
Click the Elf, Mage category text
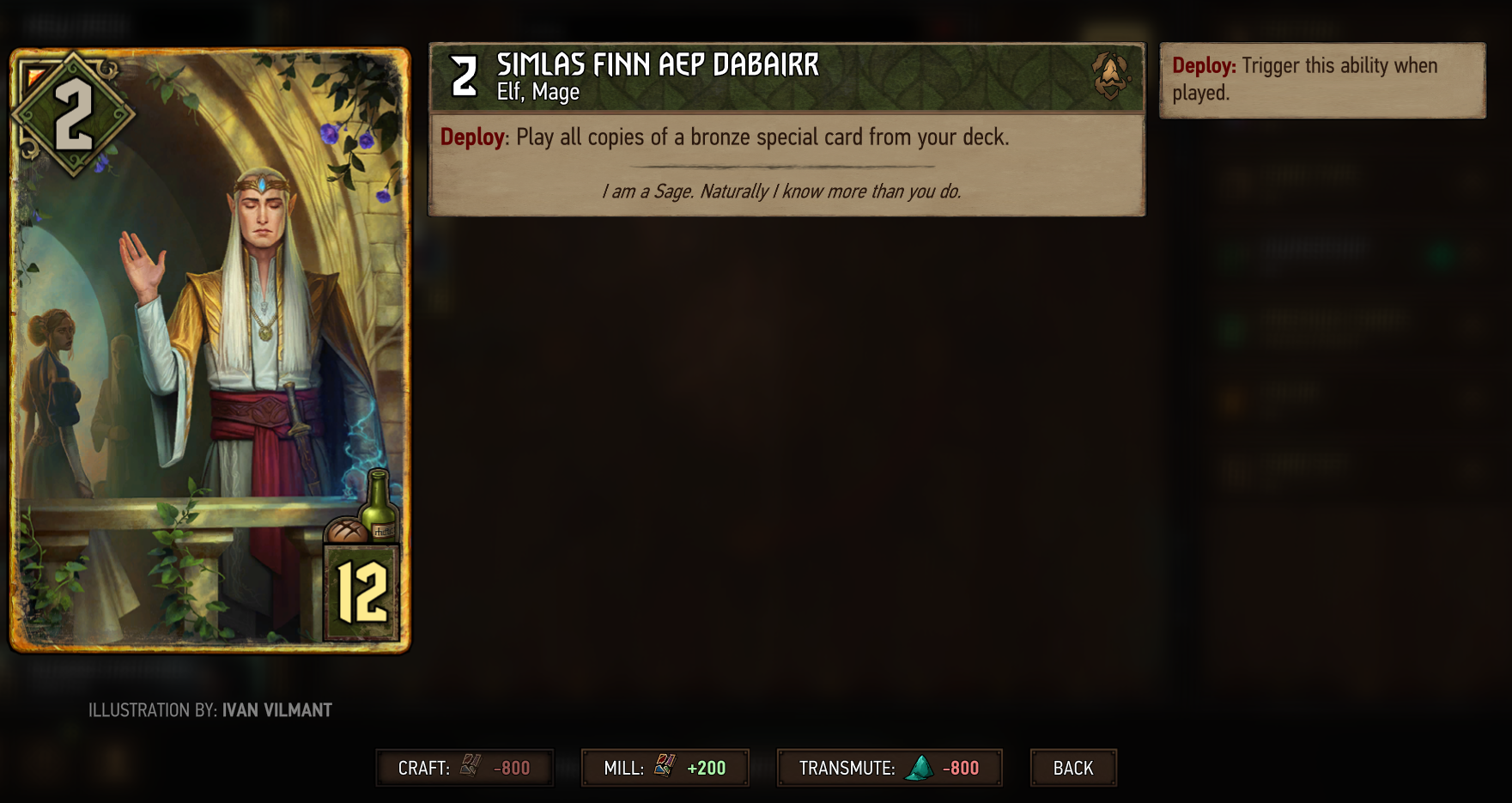[537, 92]
